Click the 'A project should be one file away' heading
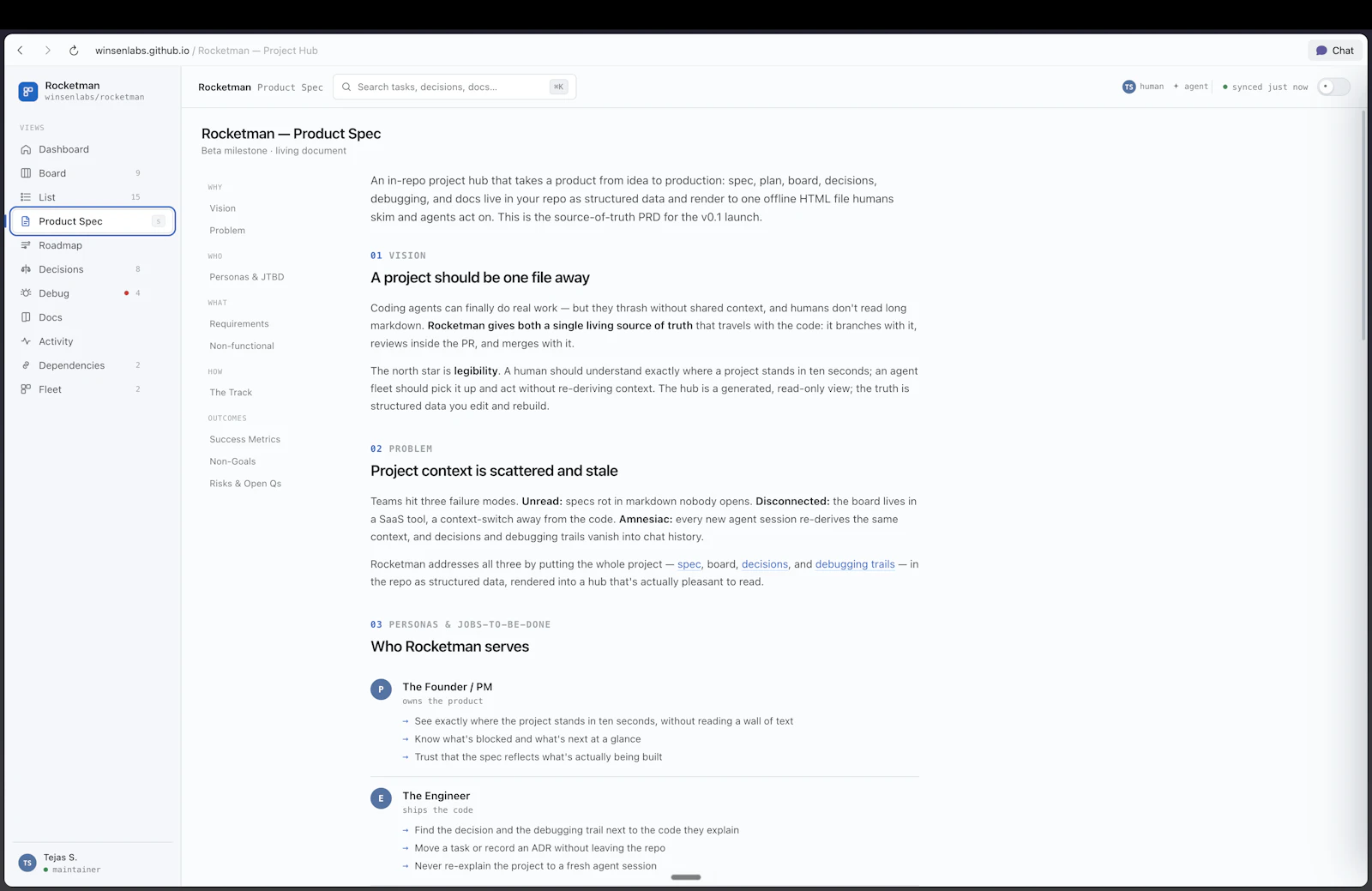The width and height of the screenshot is (1372, 891). (480, 278)
